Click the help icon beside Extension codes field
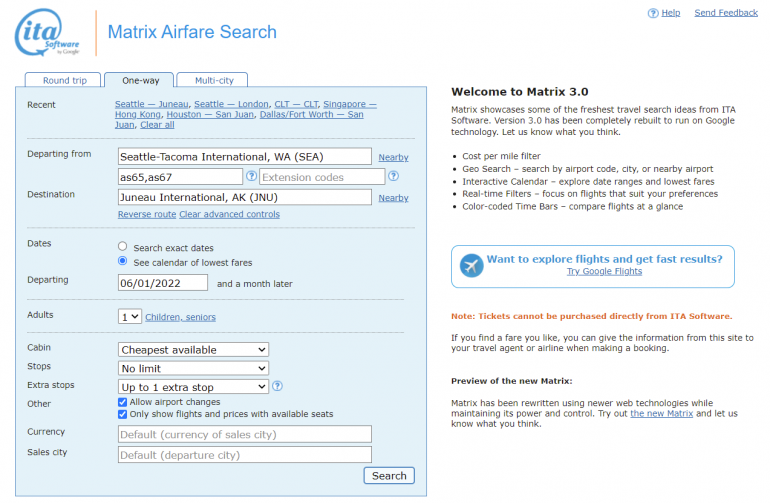Viewport: 770px width, 503px height. (393, 176)
